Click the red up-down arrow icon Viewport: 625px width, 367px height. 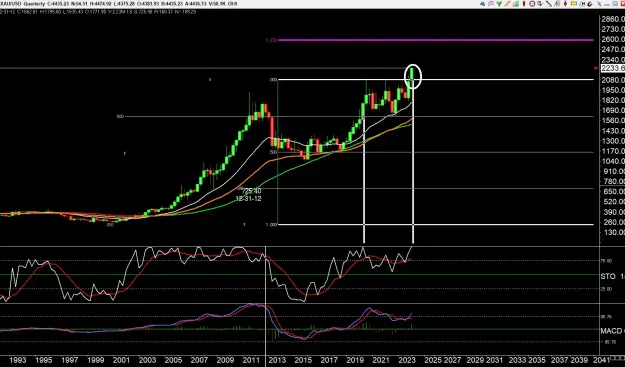(565, 4)
